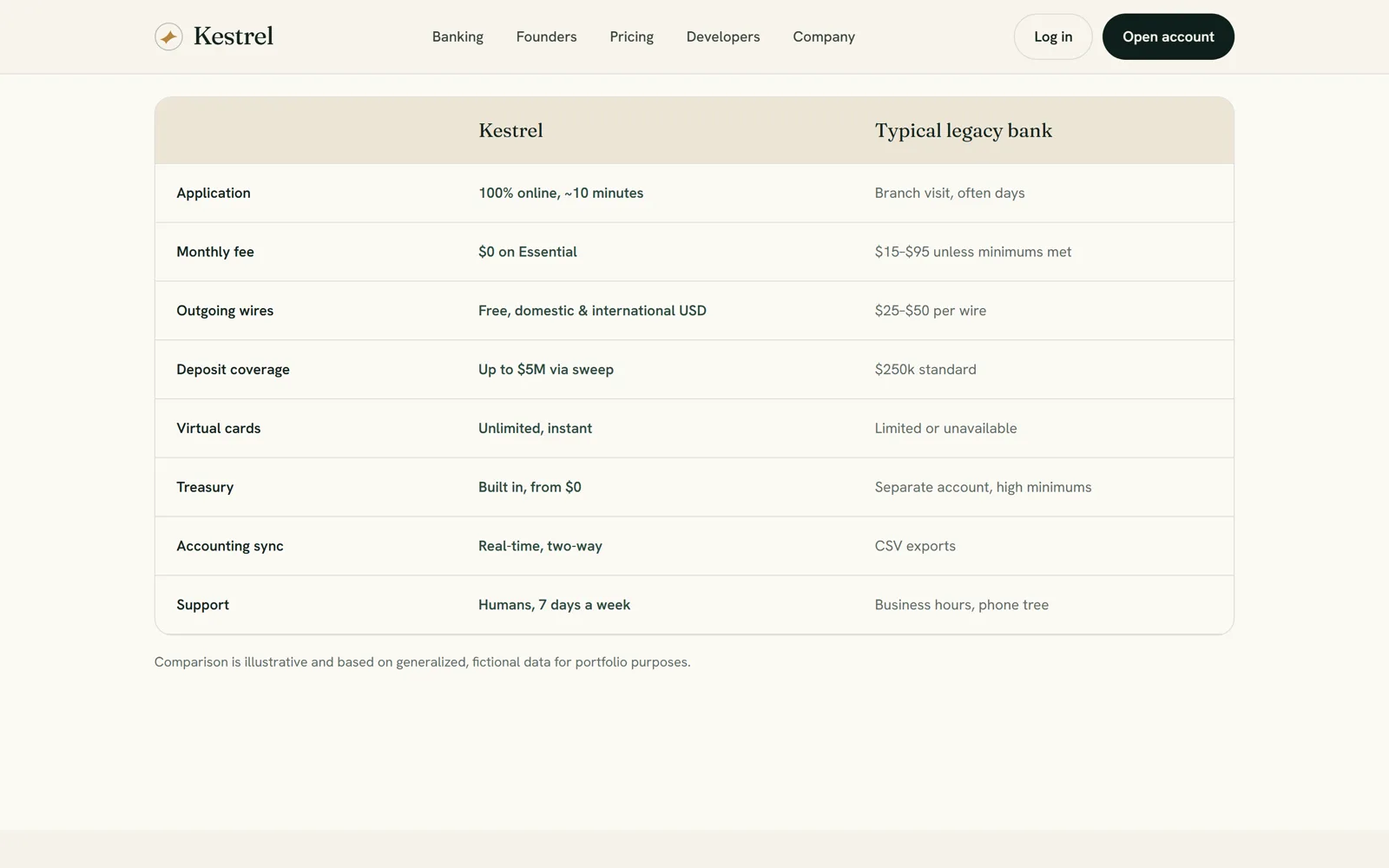
Task: Select the Kestrel column header in the table
Action: [x=510, y=130]
